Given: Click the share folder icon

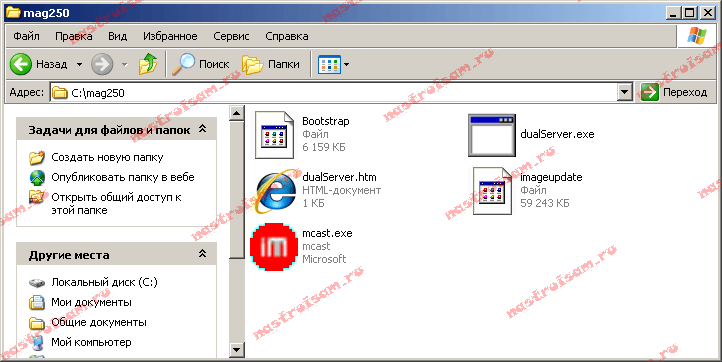Looking at the screenshot, I should coord(37,198).
